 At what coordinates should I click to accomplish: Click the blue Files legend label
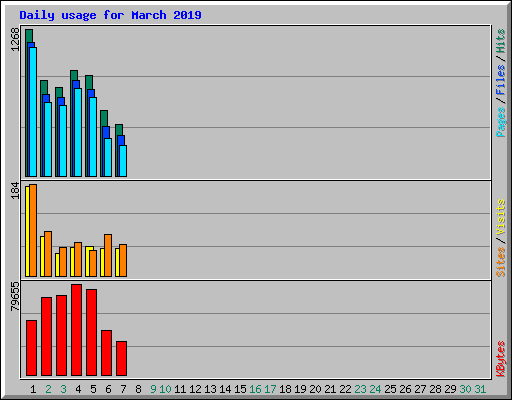(501, 80)
